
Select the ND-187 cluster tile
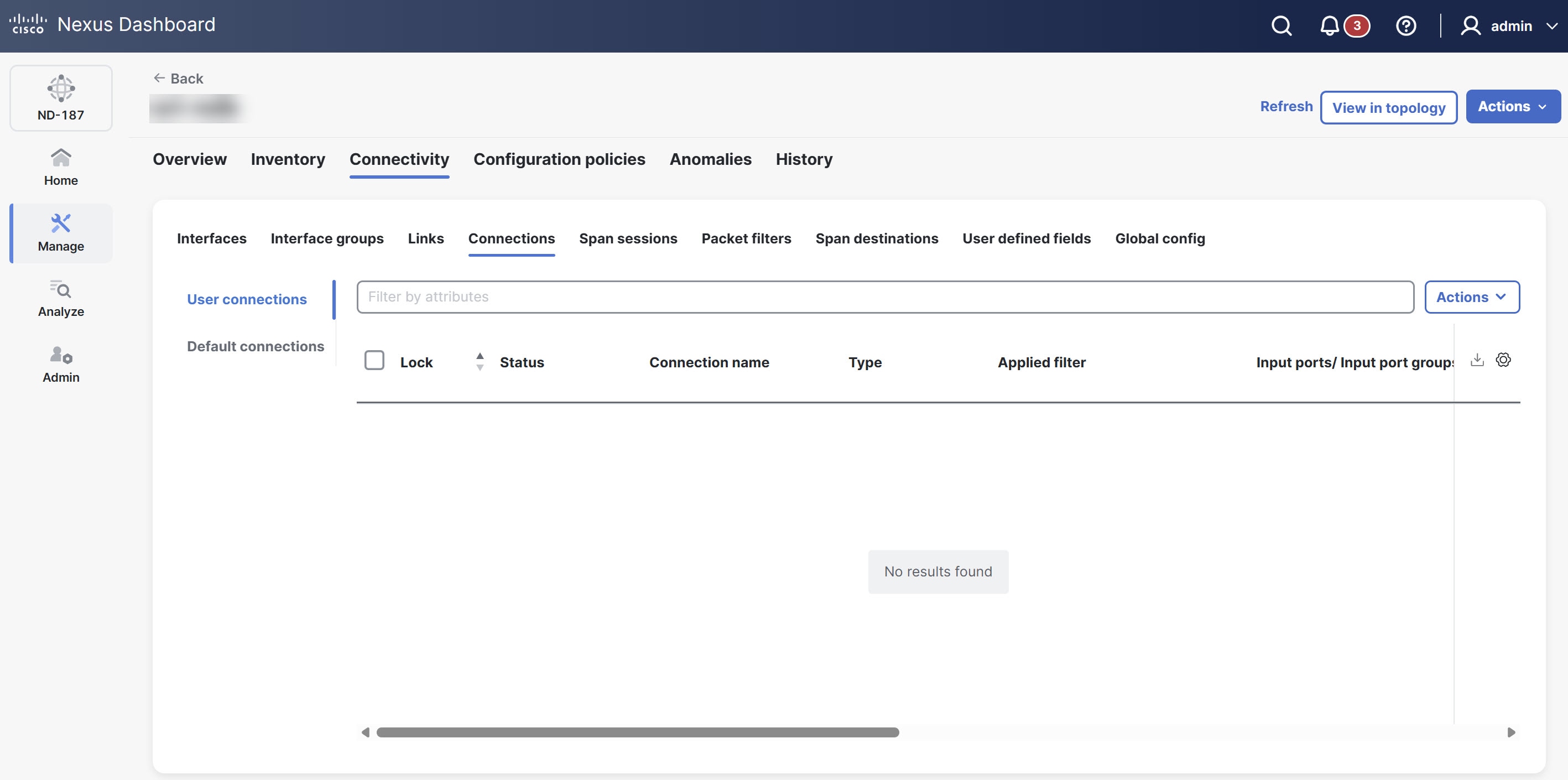click(61, 98)
